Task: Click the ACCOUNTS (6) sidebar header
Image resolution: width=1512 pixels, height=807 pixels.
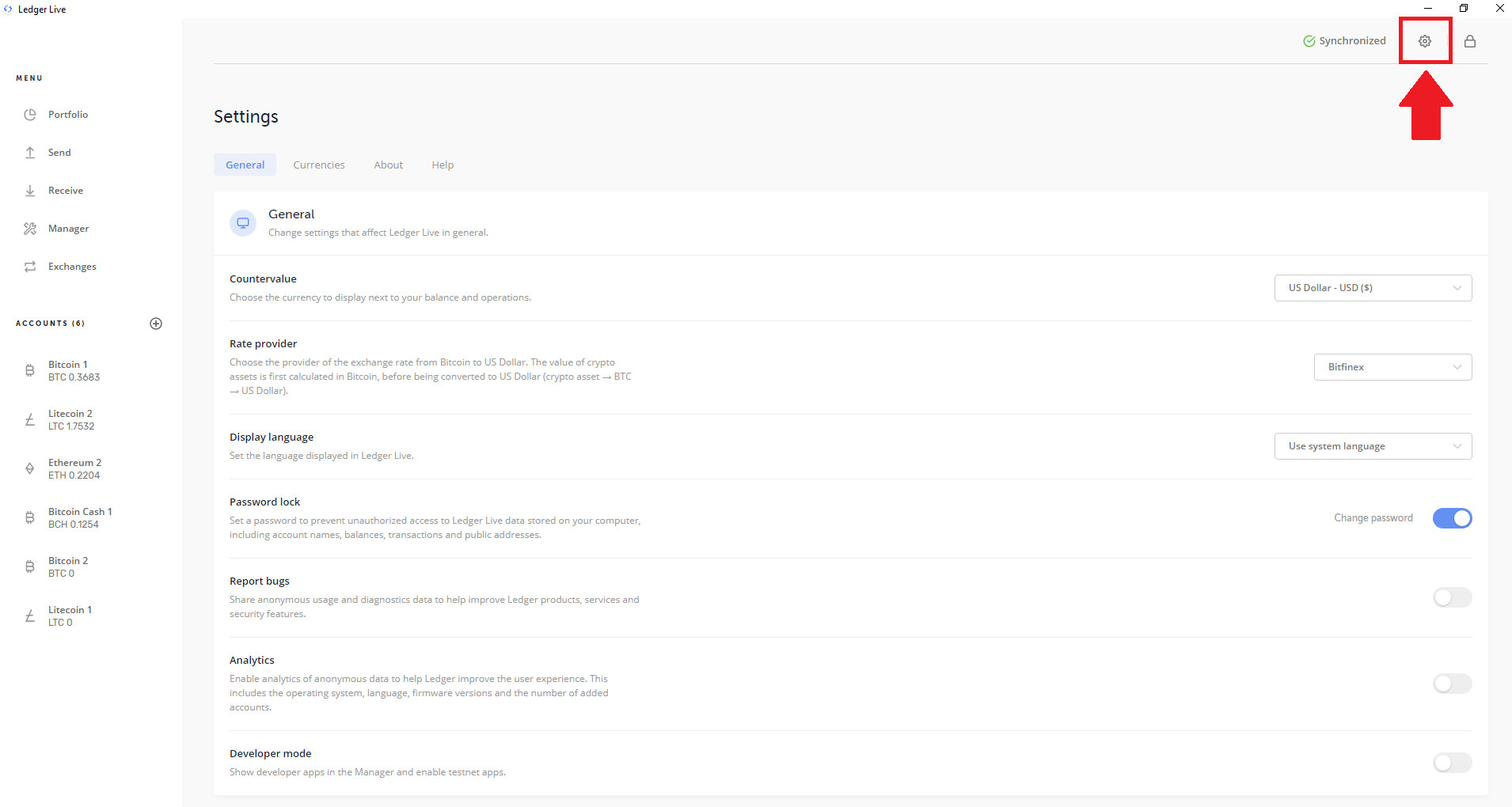Action: (50, 324)
